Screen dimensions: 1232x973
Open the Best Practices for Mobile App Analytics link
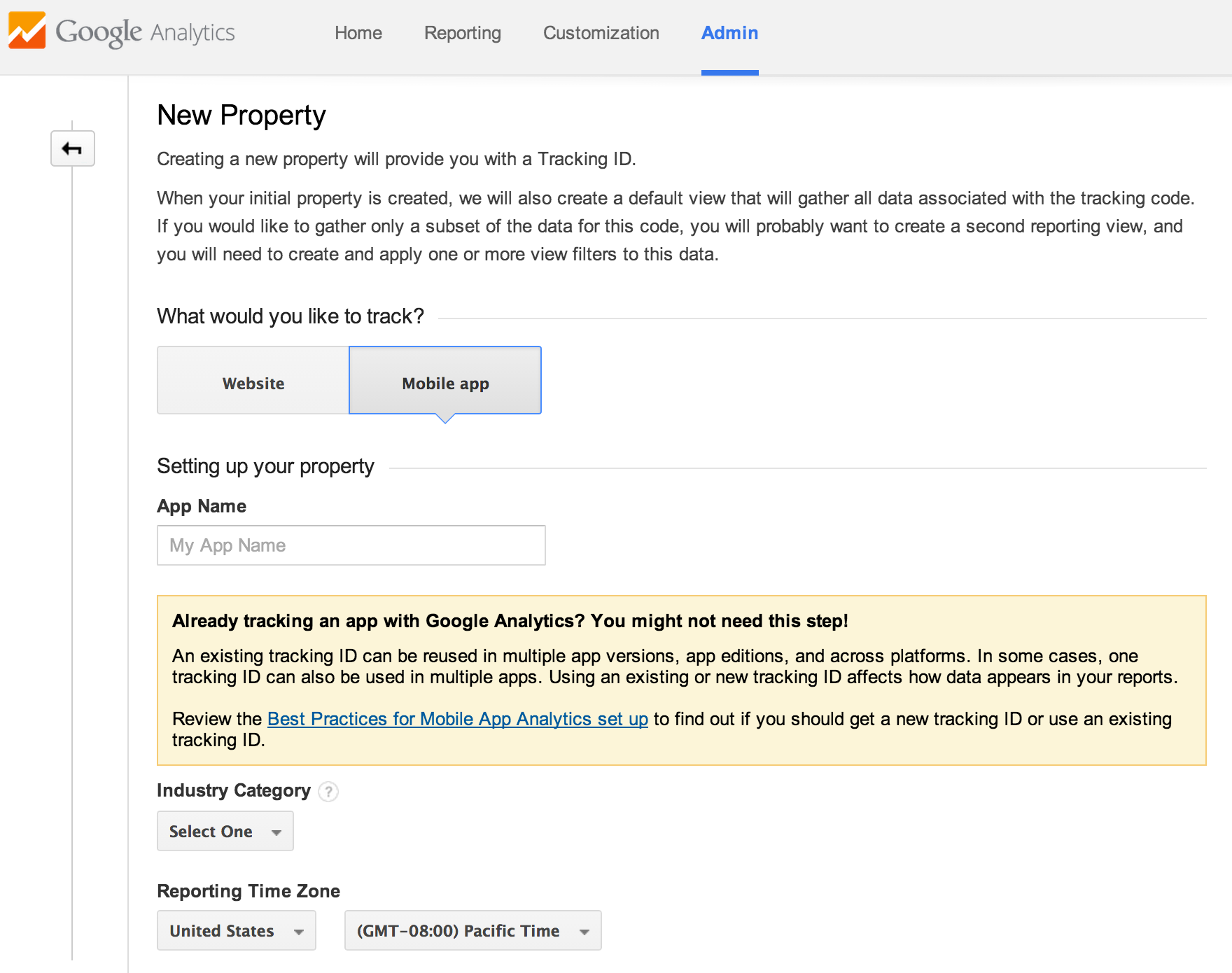(458, 719)
